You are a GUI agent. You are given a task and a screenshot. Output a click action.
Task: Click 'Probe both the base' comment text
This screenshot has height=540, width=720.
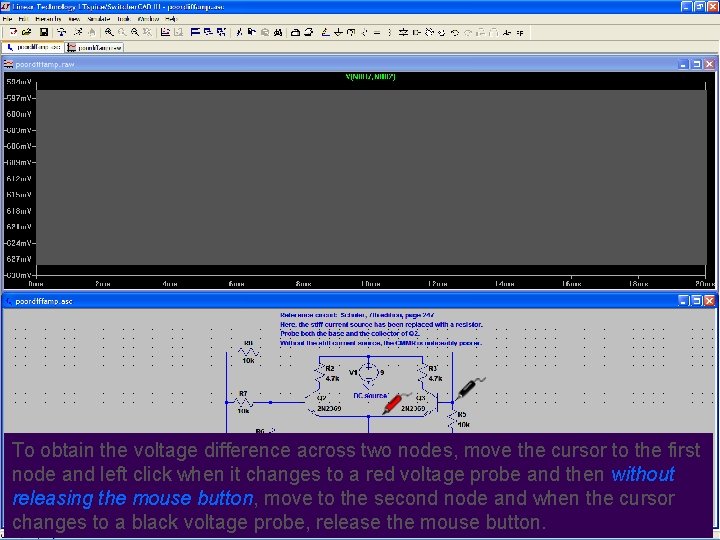(350, 333)
